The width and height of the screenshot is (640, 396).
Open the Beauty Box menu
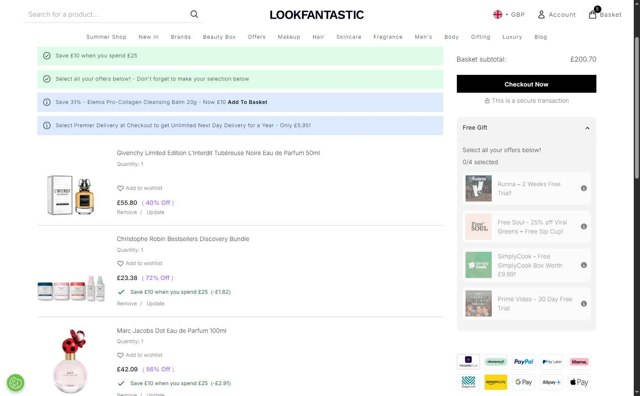coord(219,37)
